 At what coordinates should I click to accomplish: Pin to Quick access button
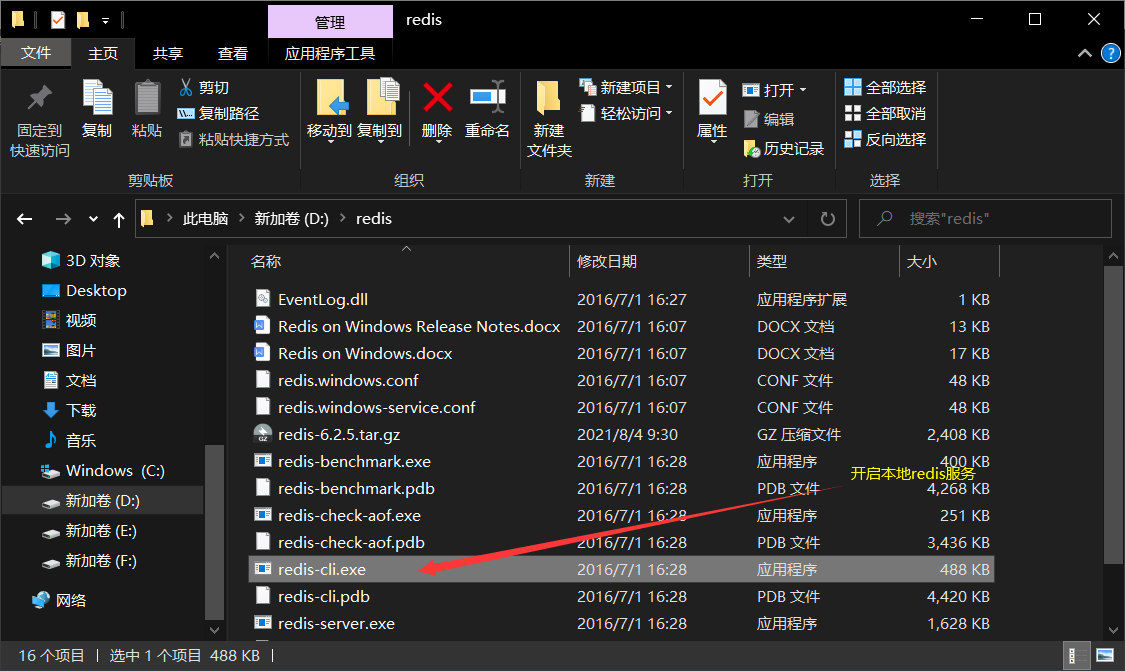coord(39,119)
